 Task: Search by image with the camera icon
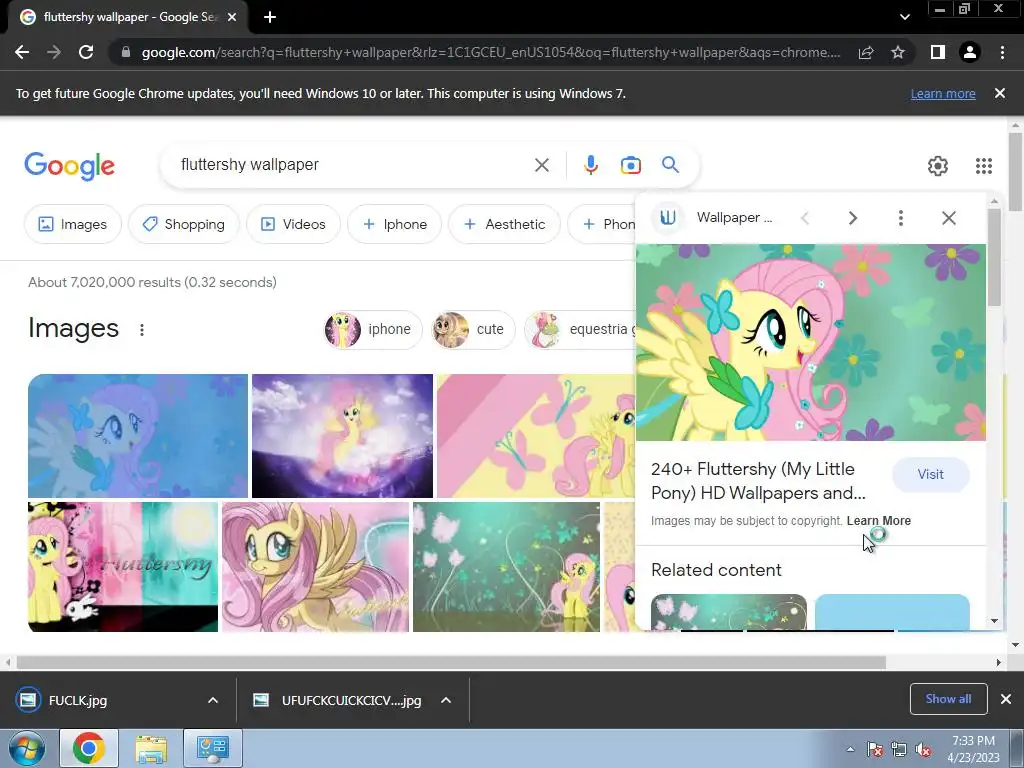[630, 165]
